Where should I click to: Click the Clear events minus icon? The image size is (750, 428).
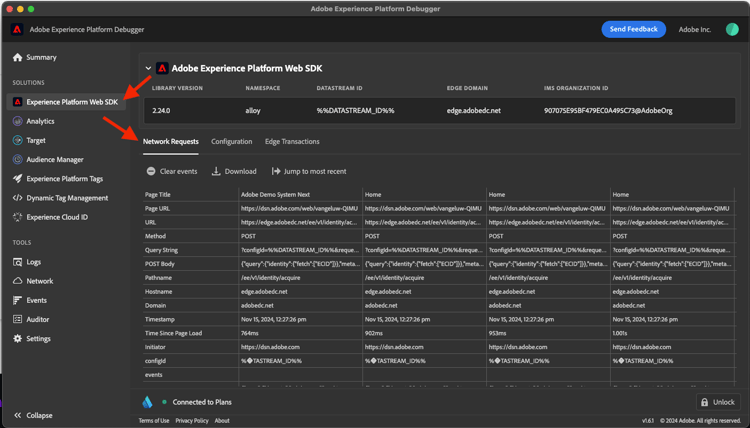tap(151, 171)
